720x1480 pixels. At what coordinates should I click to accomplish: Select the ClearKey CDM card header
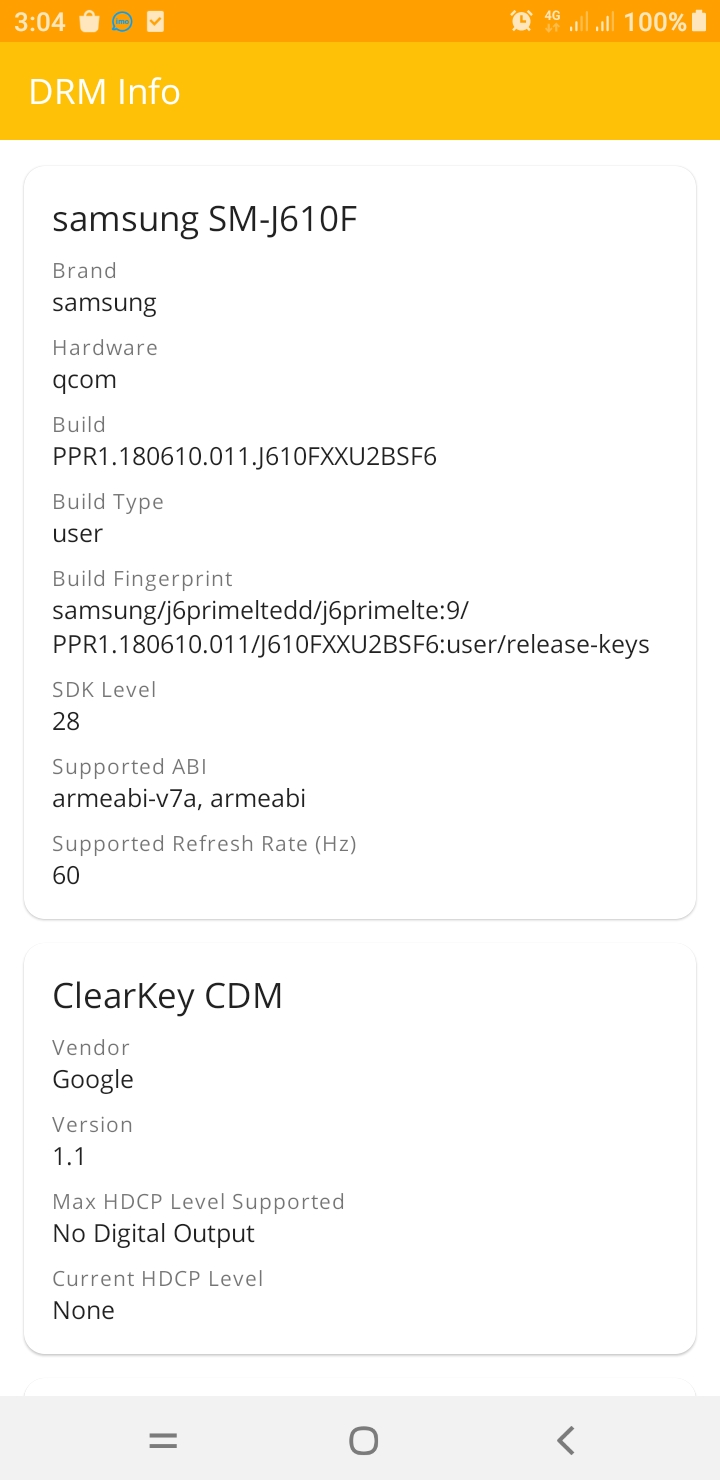click(x=167, y=995)
